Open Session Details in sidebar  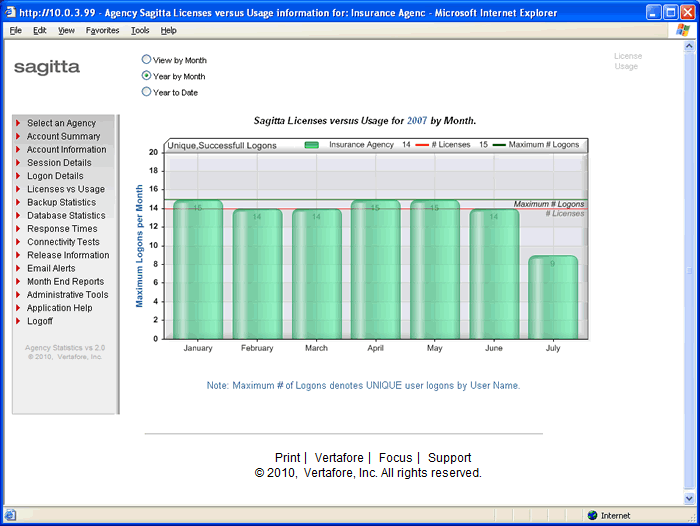point(59,163)
